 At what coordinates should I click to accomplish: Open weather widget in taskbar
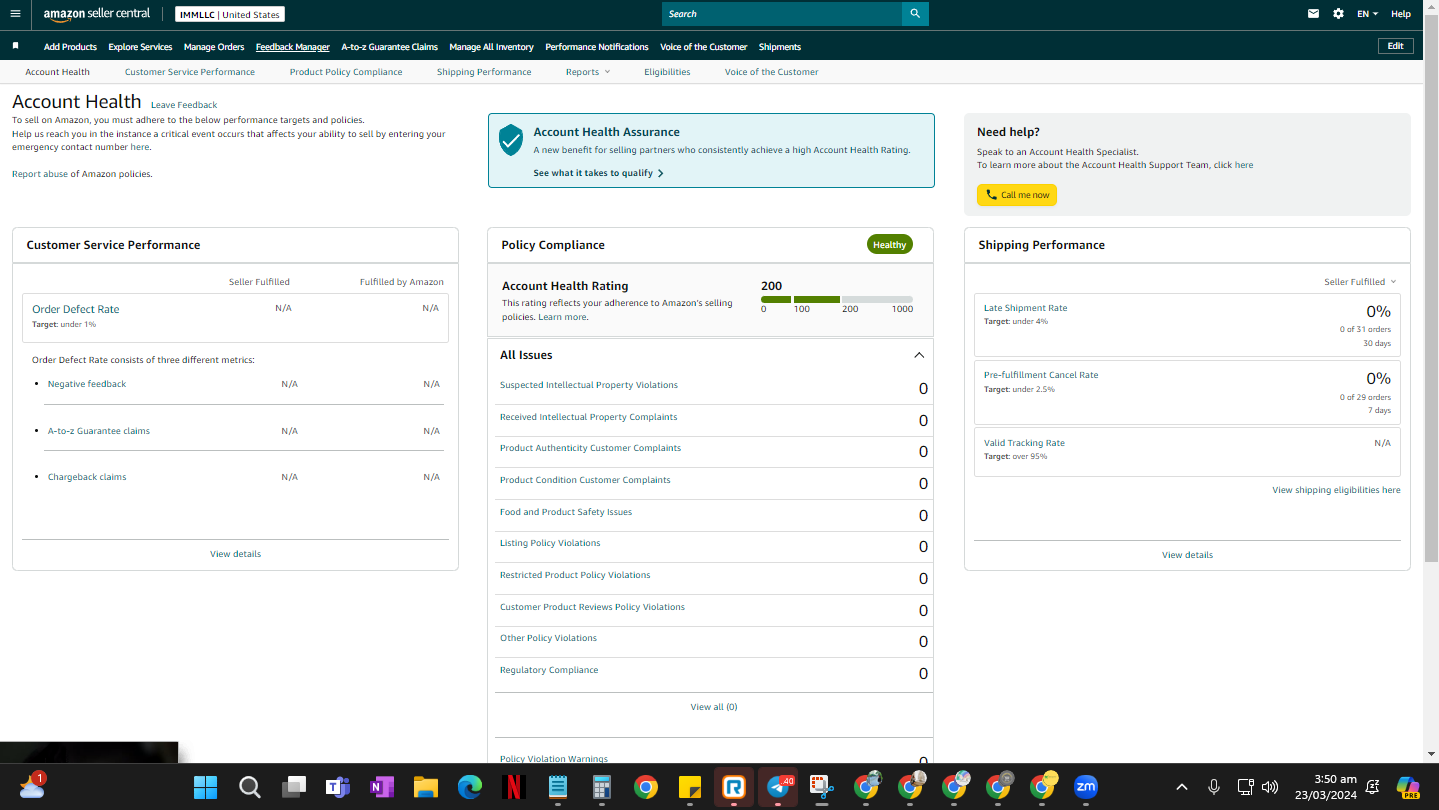[x=31, y=786]
